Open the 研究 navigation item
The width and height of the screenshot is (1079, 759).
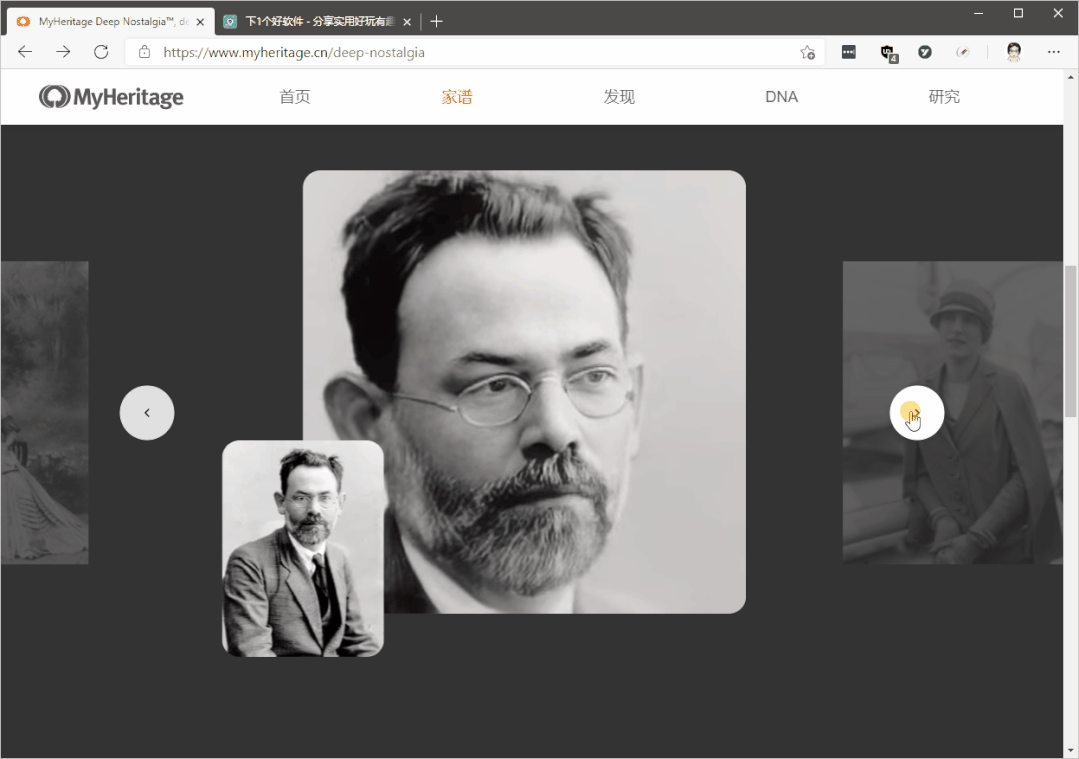(944, 97)
